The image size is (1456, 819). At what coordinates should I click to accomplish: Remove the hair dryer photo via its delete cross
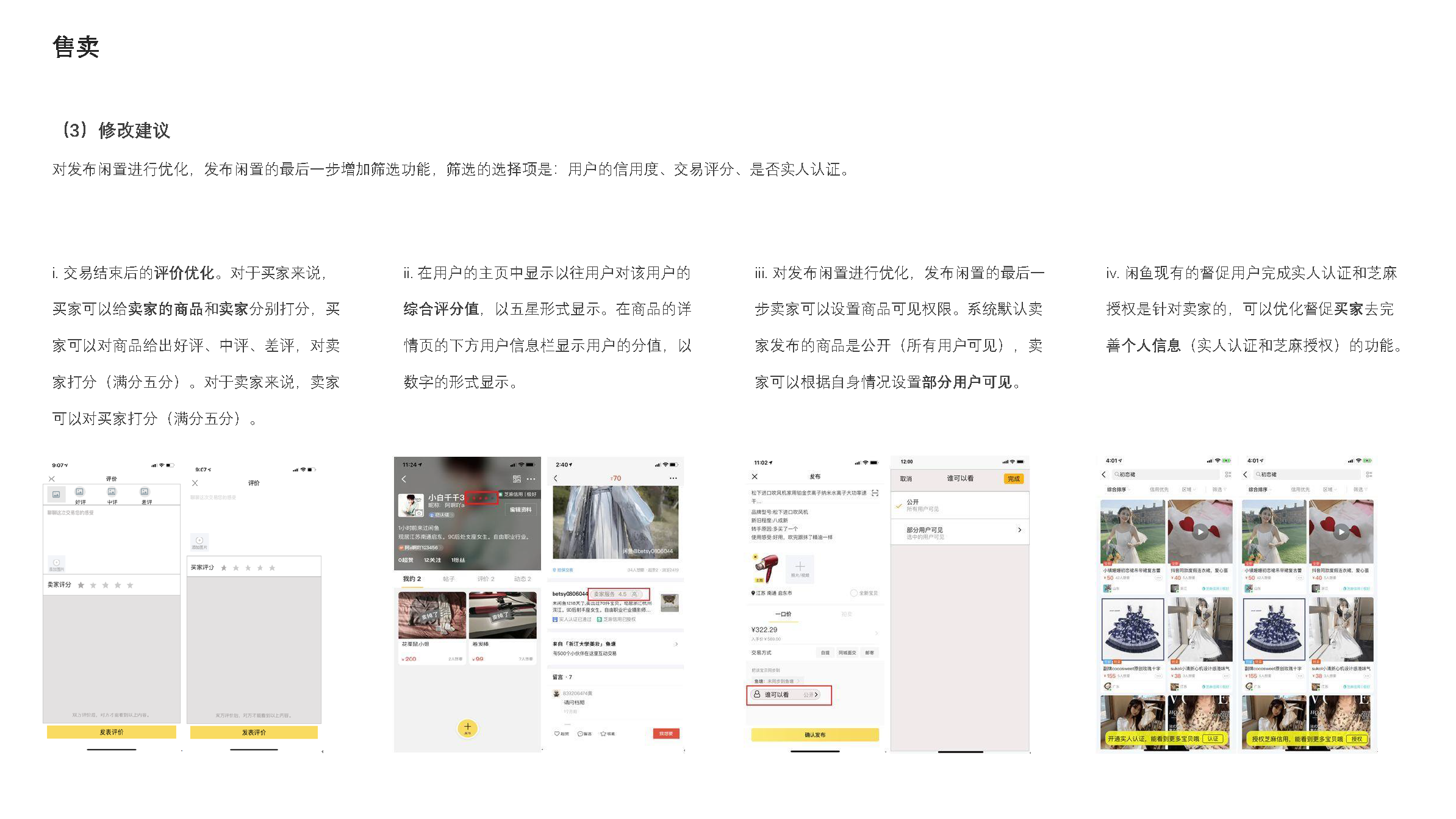[x=755, y=557]
